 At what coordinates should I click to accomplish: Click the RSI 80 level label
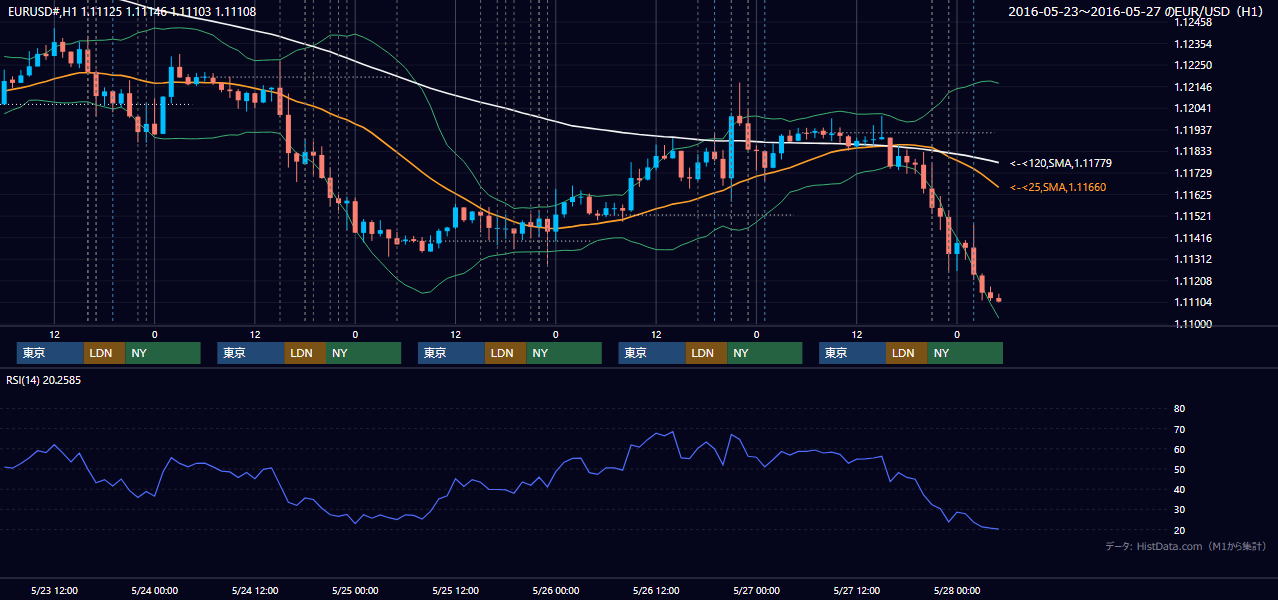point(1179,409)
